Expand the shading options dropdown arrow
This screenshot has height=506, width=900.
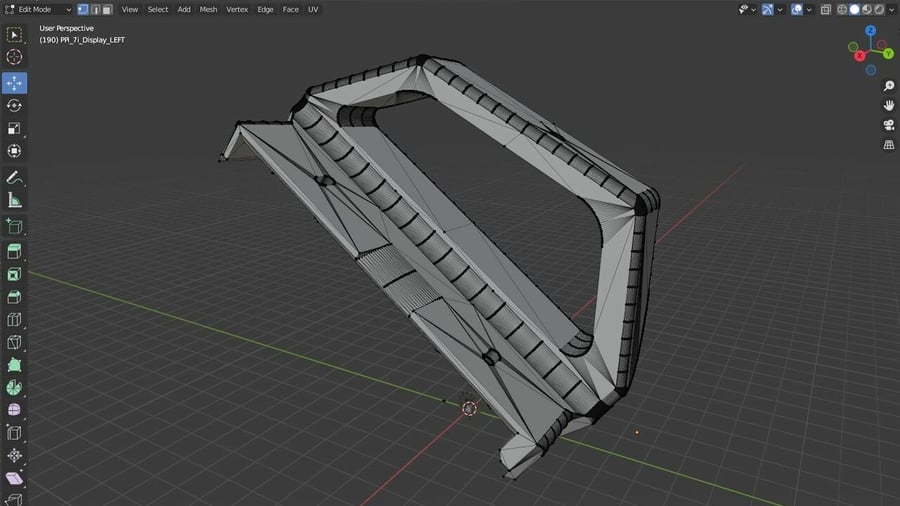(892, 9)
